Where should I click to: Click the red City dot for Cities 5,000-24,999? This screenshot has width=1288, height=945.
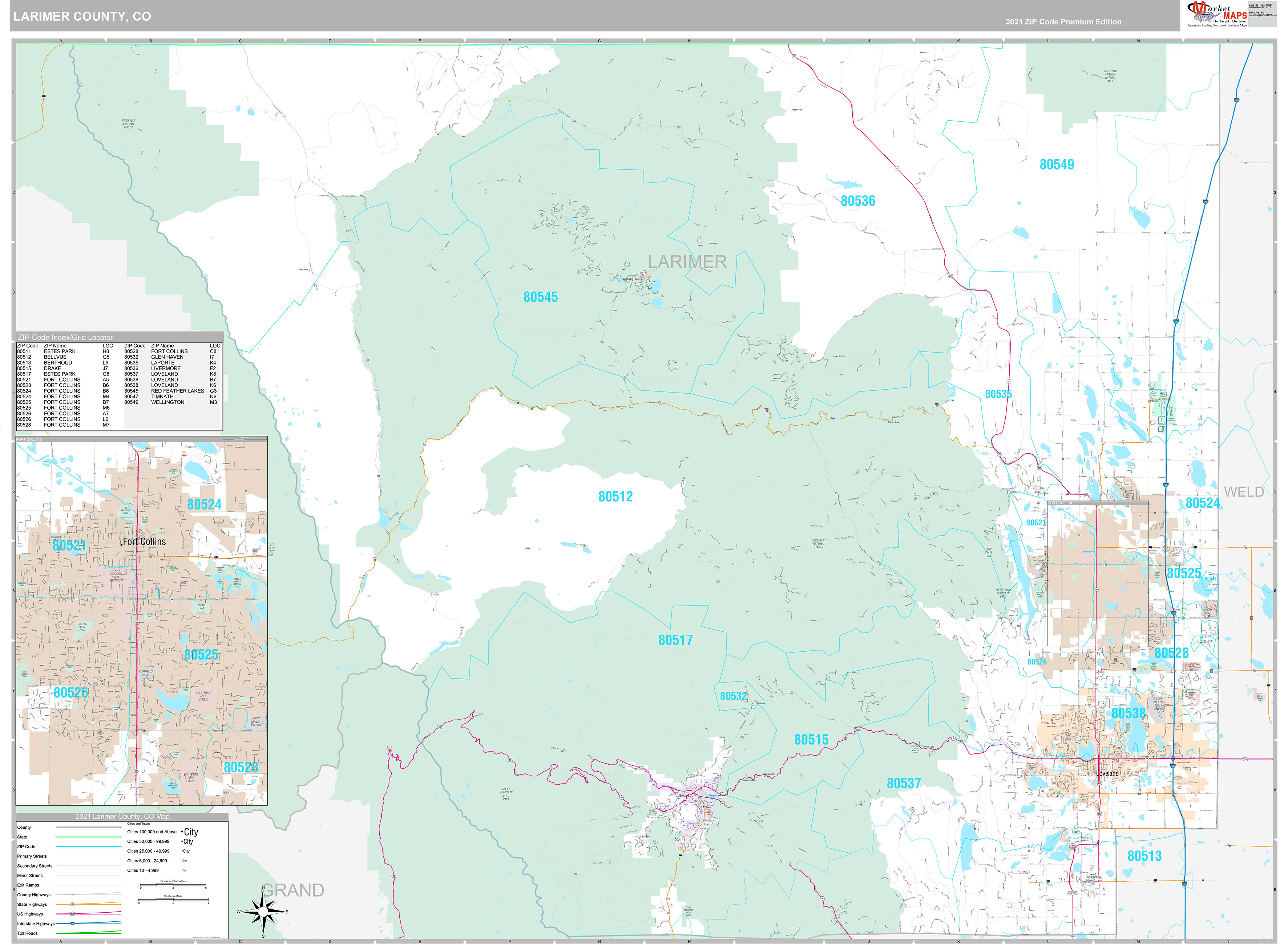point(183,861)
